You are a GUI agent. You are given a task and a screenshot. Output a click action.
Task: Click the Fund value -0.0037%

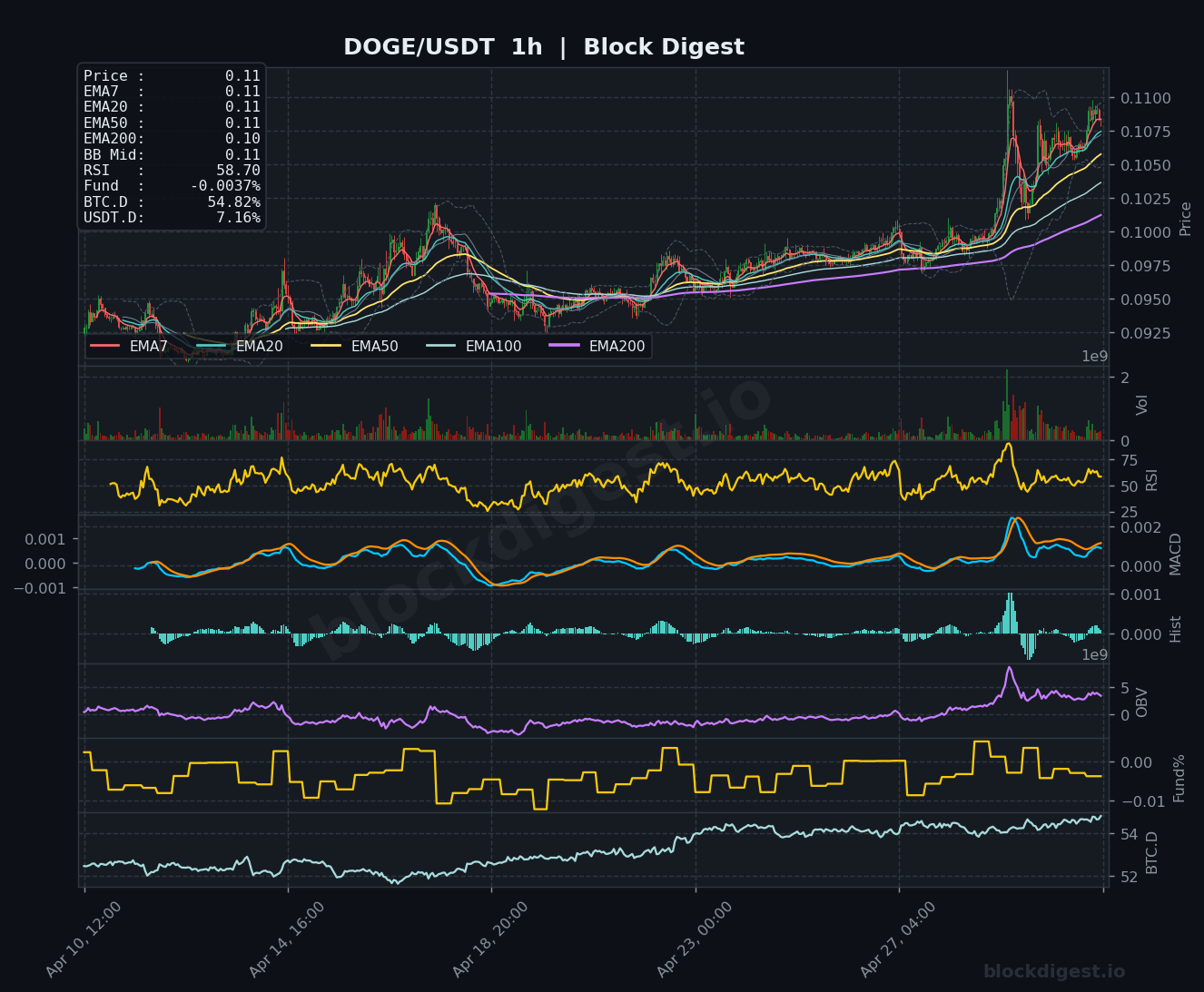pyautogui.click(x=225, y=186)
